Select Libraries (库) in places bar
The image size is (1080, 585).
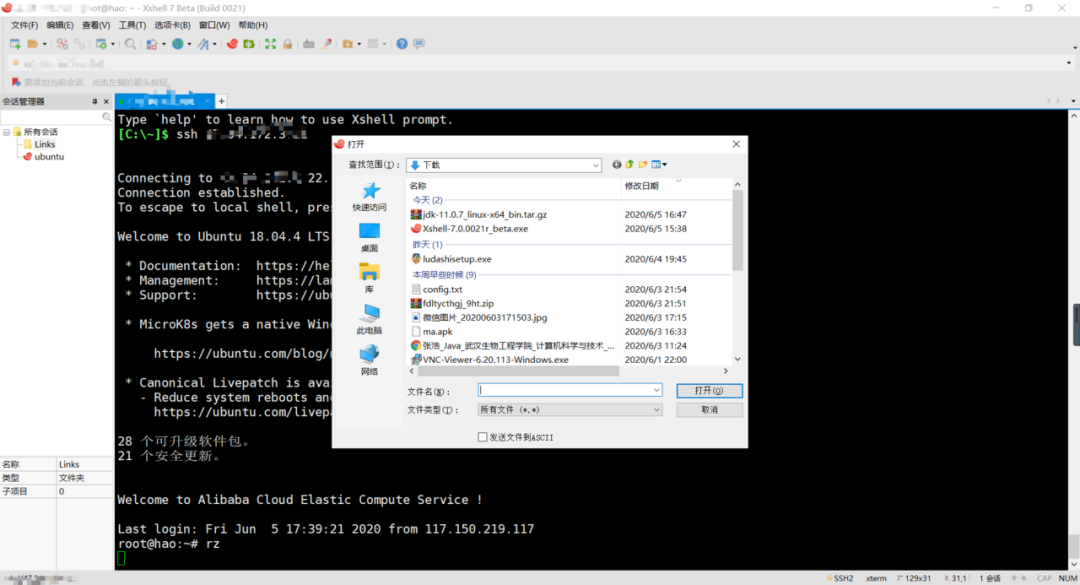point(369,278)
